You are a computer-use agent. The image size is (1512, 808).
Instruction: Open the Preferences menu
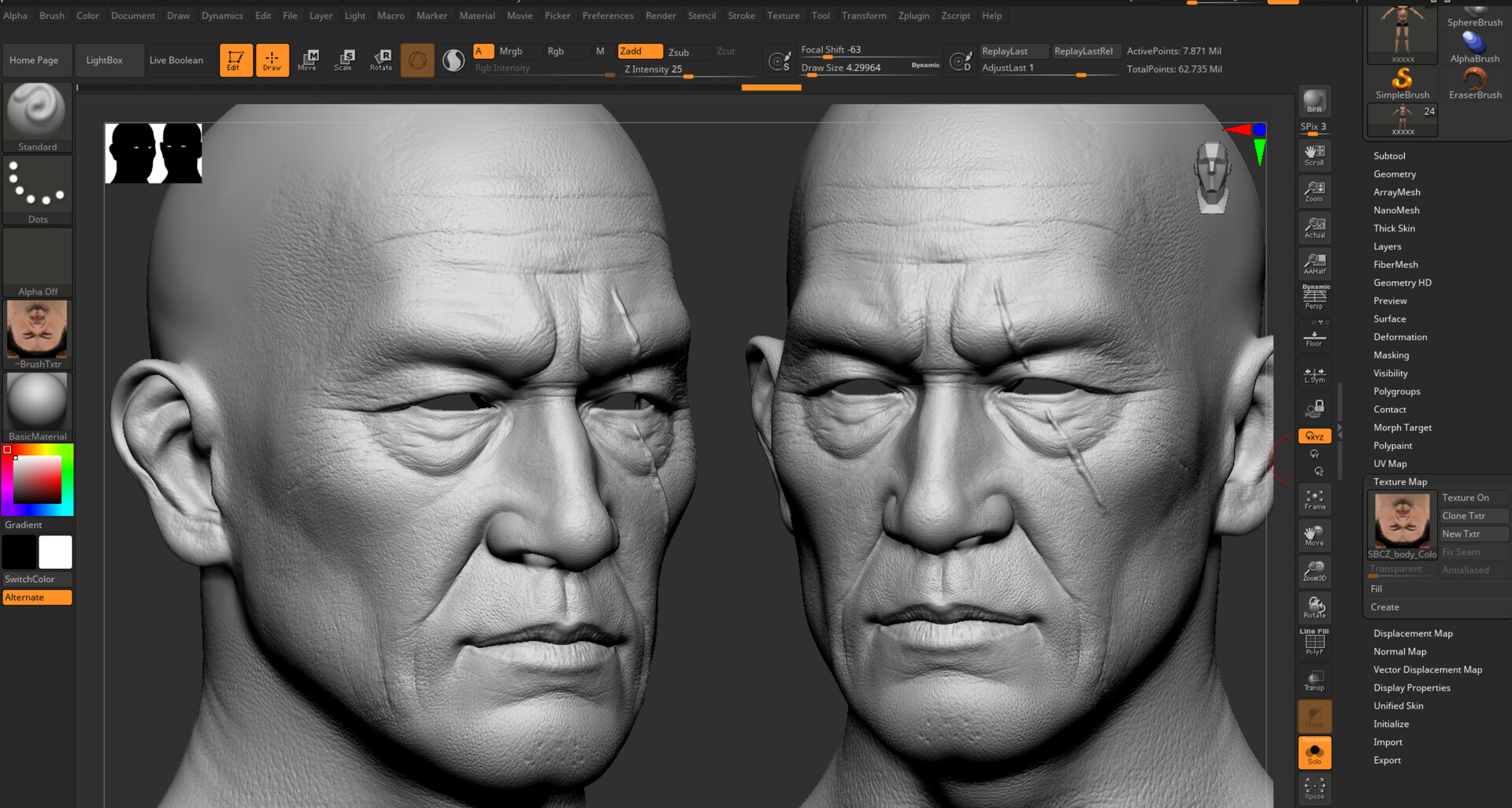coord(608,15)
